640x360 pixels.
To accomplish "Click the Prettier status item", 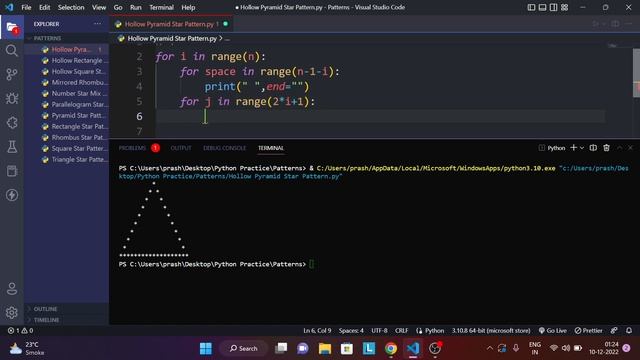I will [x=588, y=330].
